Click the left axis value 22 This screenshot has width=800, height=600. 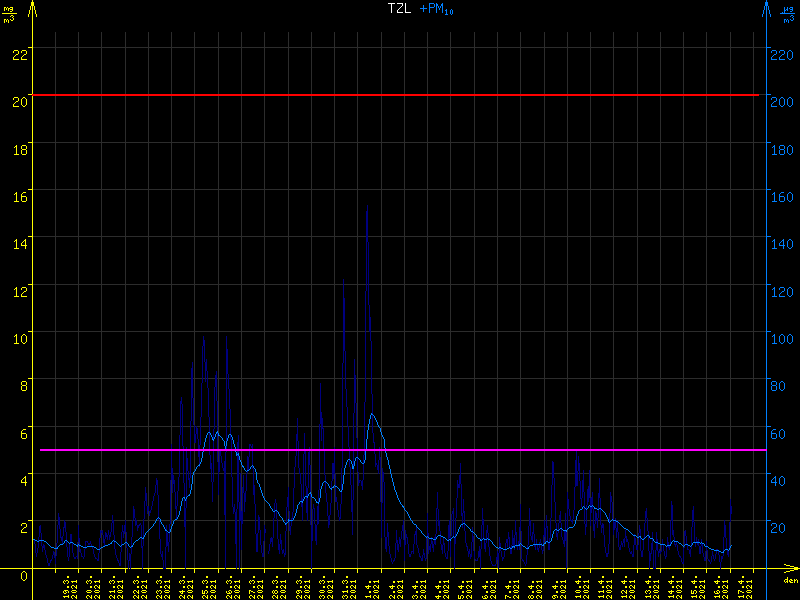17,53
